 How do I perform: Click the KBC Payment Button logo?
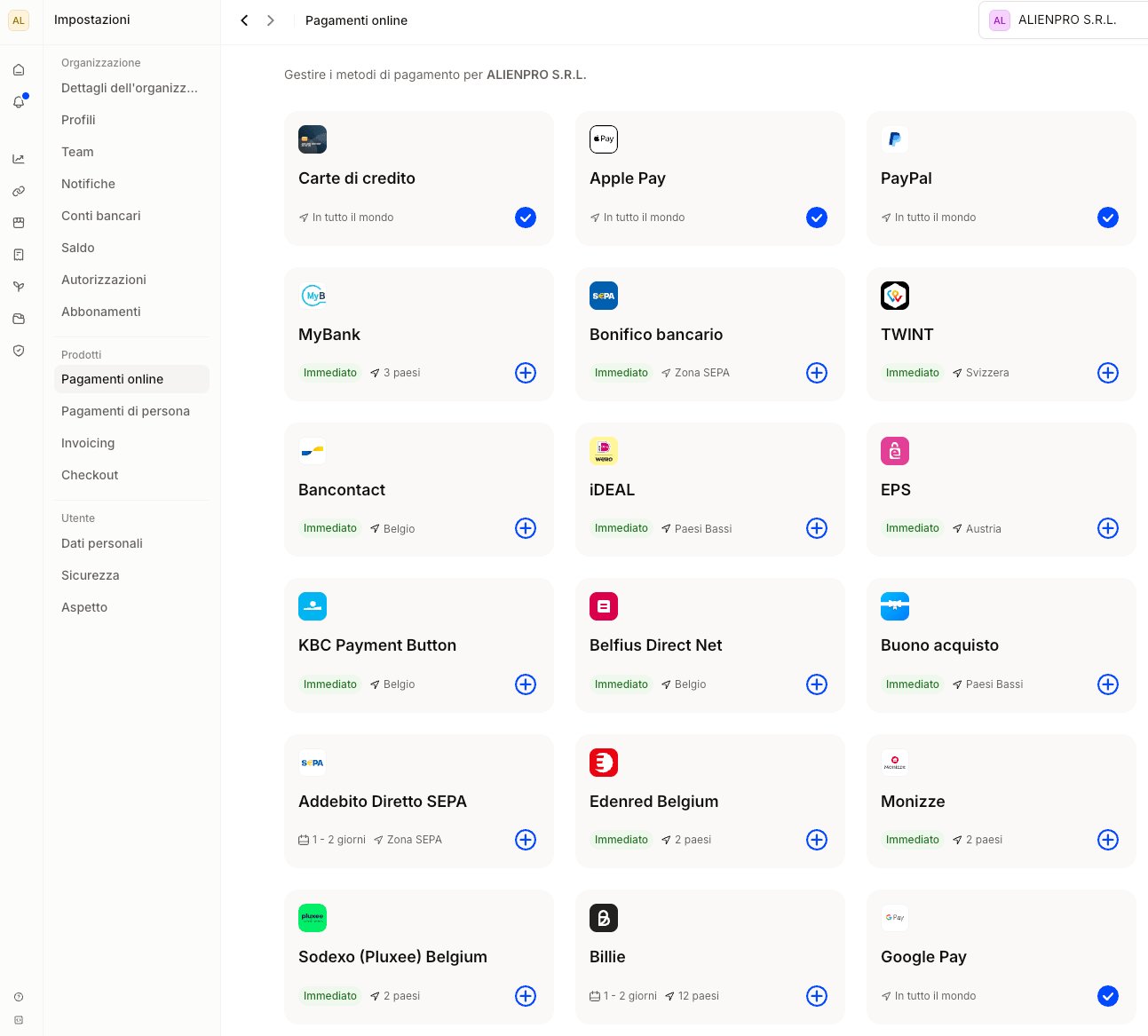313,606
